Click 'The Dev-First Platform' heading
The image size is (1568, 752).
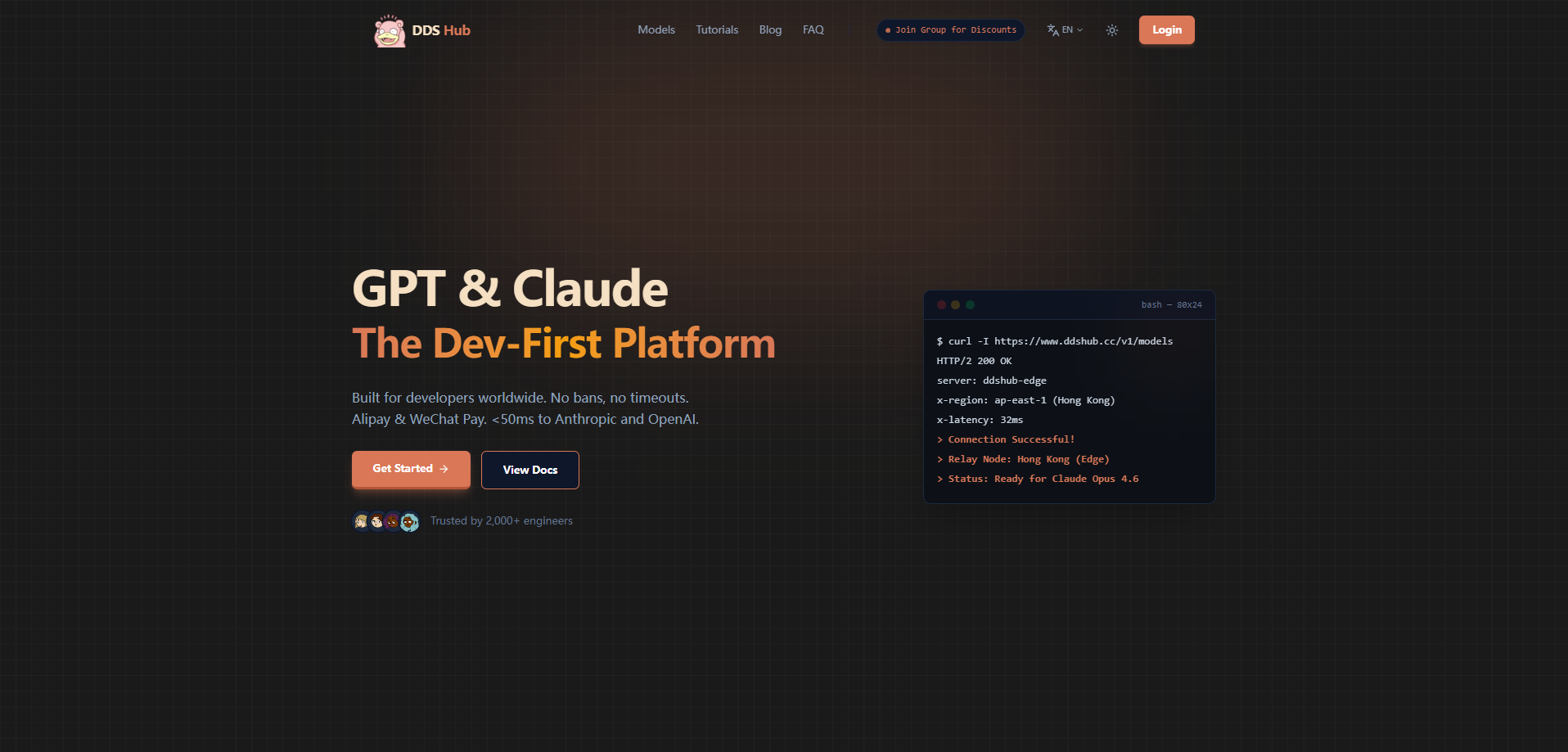[x=564, y=343]
